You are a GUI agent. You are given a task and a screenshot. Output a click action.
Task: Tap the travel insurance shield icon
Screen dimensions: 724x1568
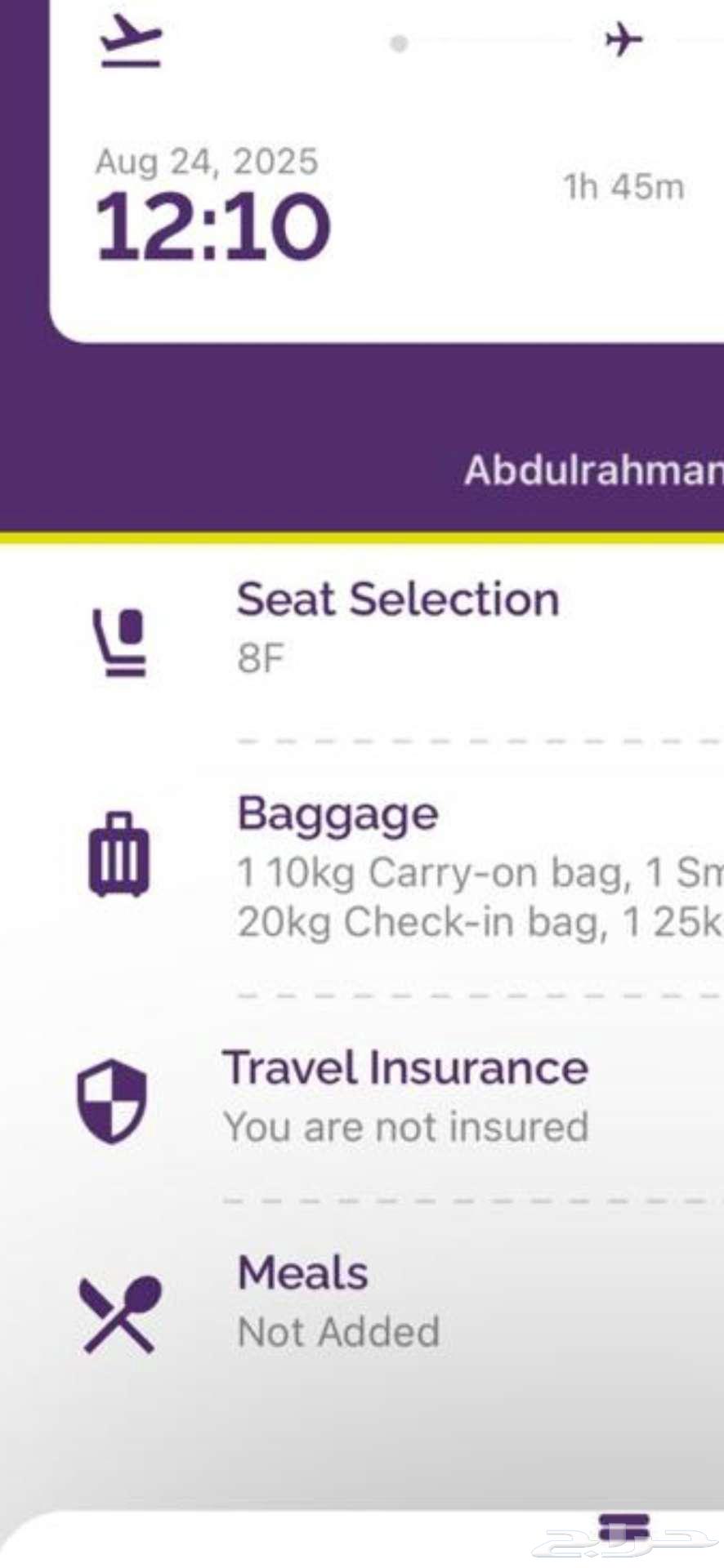click(x=111, y=1100)
